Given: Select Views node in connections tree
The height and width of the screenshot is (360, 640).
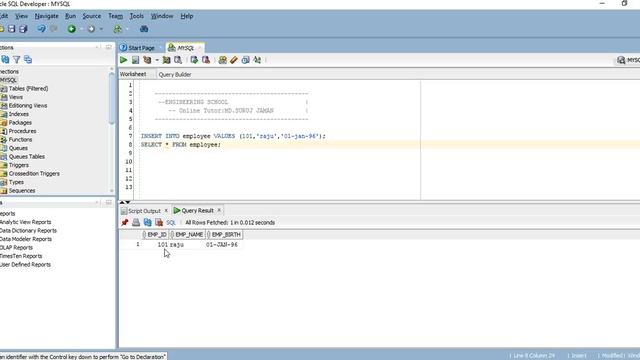Looking at the screenshot, I should point(16,97).
